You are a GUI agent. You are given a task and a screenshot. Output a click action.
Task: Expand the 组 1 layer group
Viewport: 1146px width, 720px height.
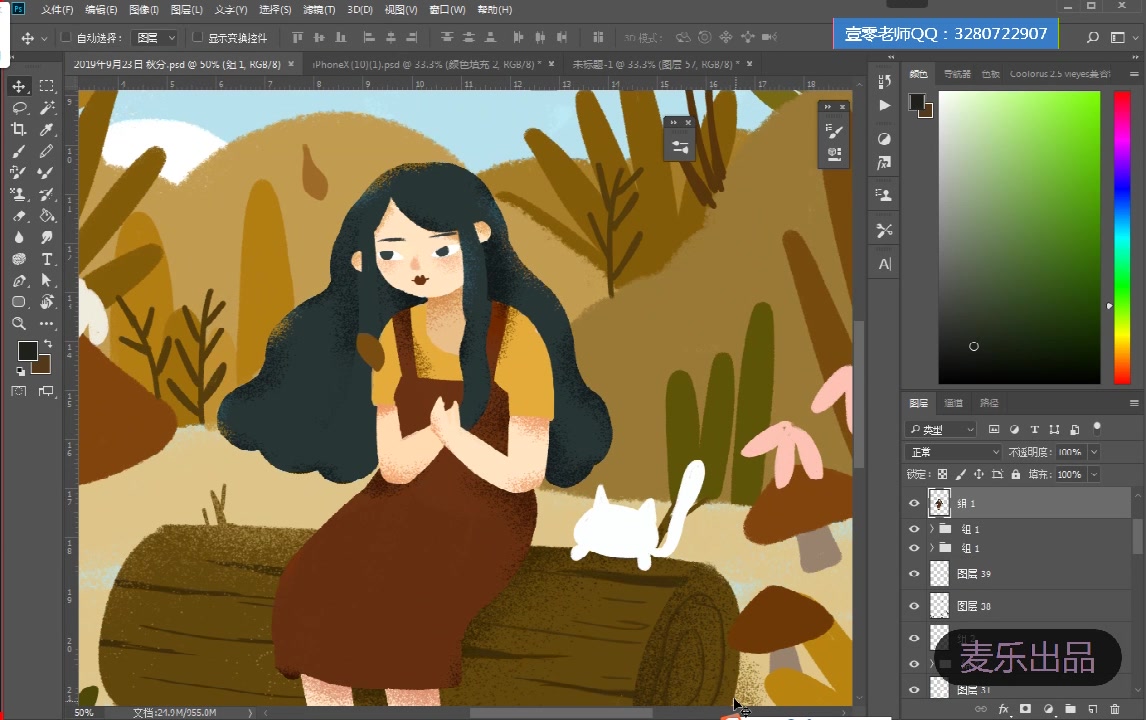(x=932, y=529)
